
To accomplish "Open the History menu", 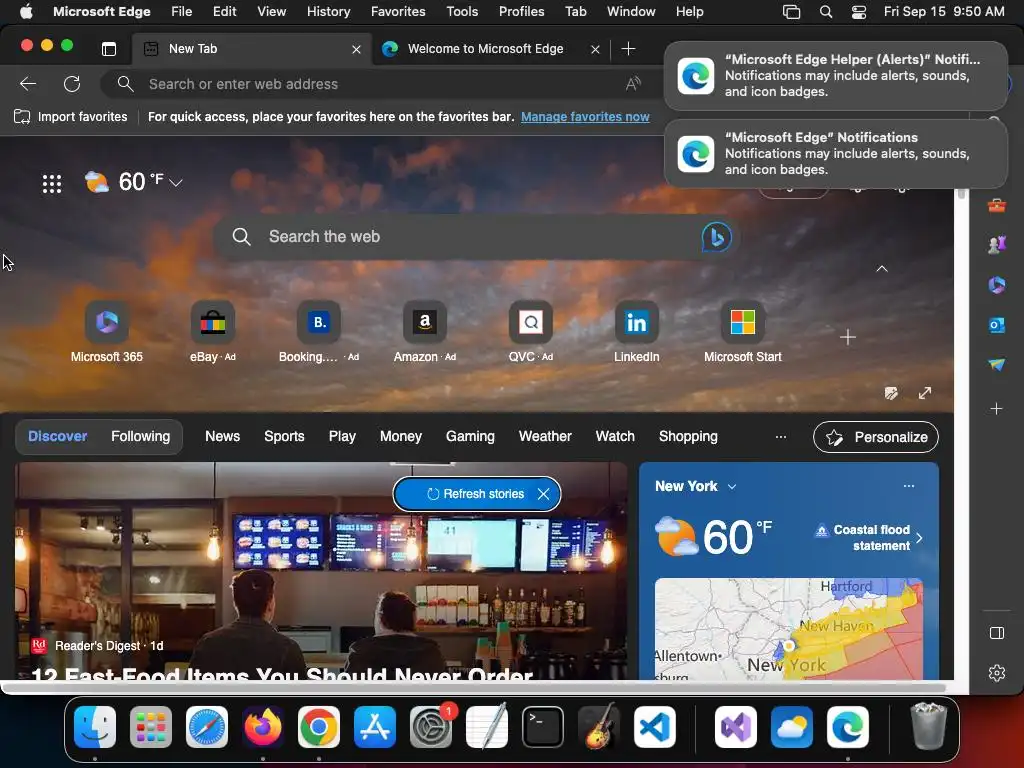I will (328, 12).
